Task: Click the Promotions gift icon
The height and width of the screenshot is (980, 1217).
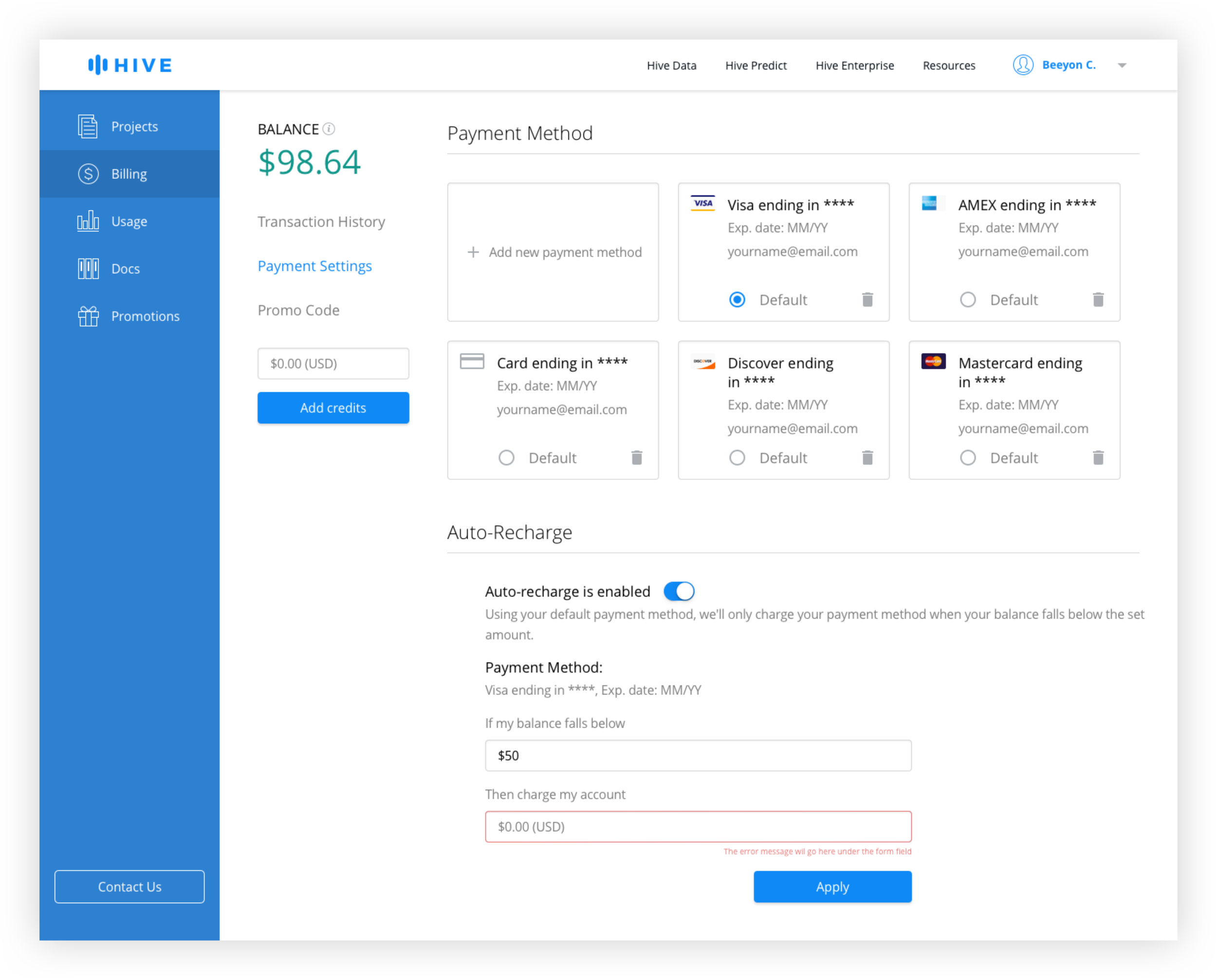Action: click(88, 315)
